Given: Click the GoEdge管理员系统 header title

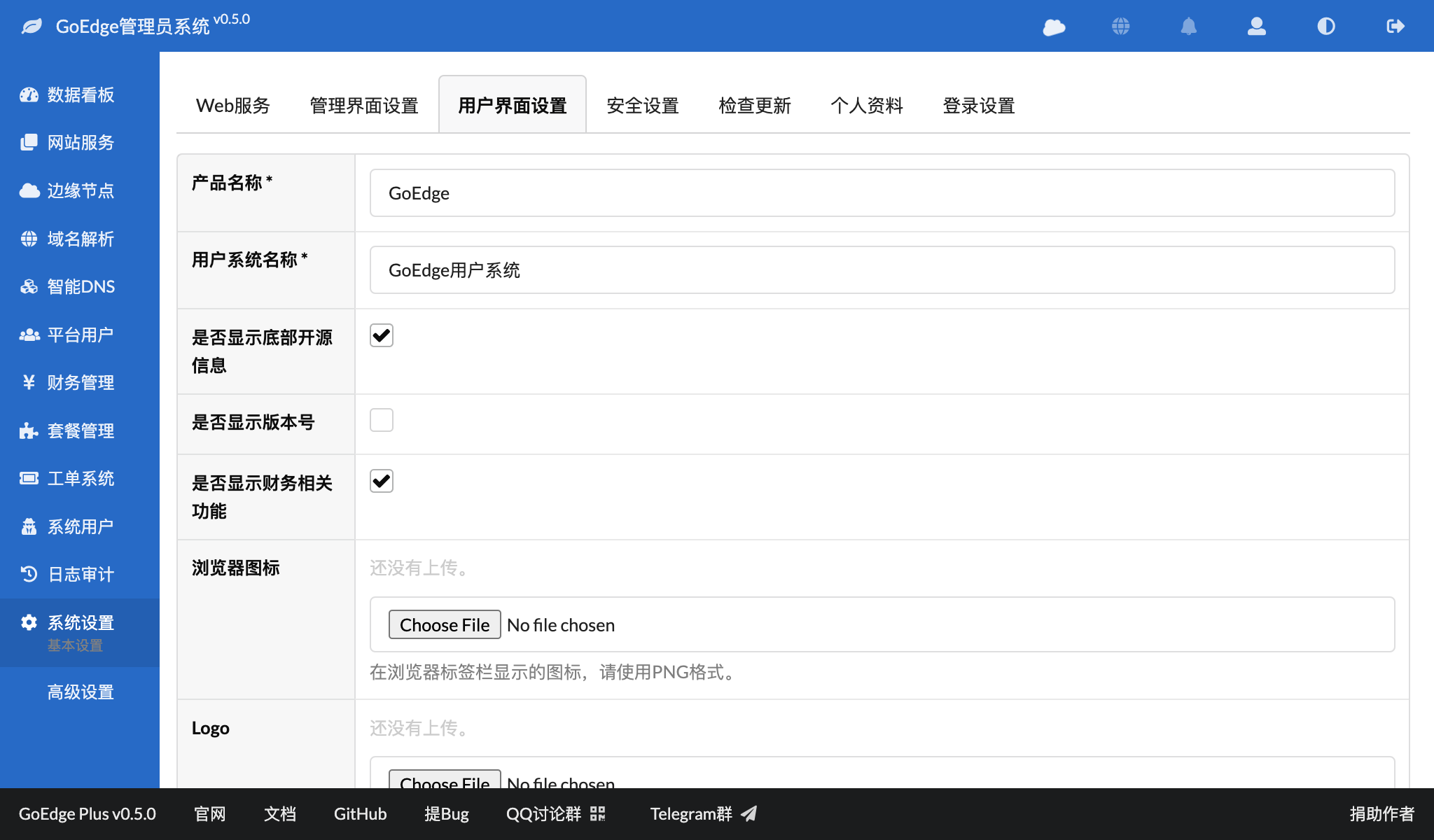Looking at the screenshot, I should [x=132, y=27].
